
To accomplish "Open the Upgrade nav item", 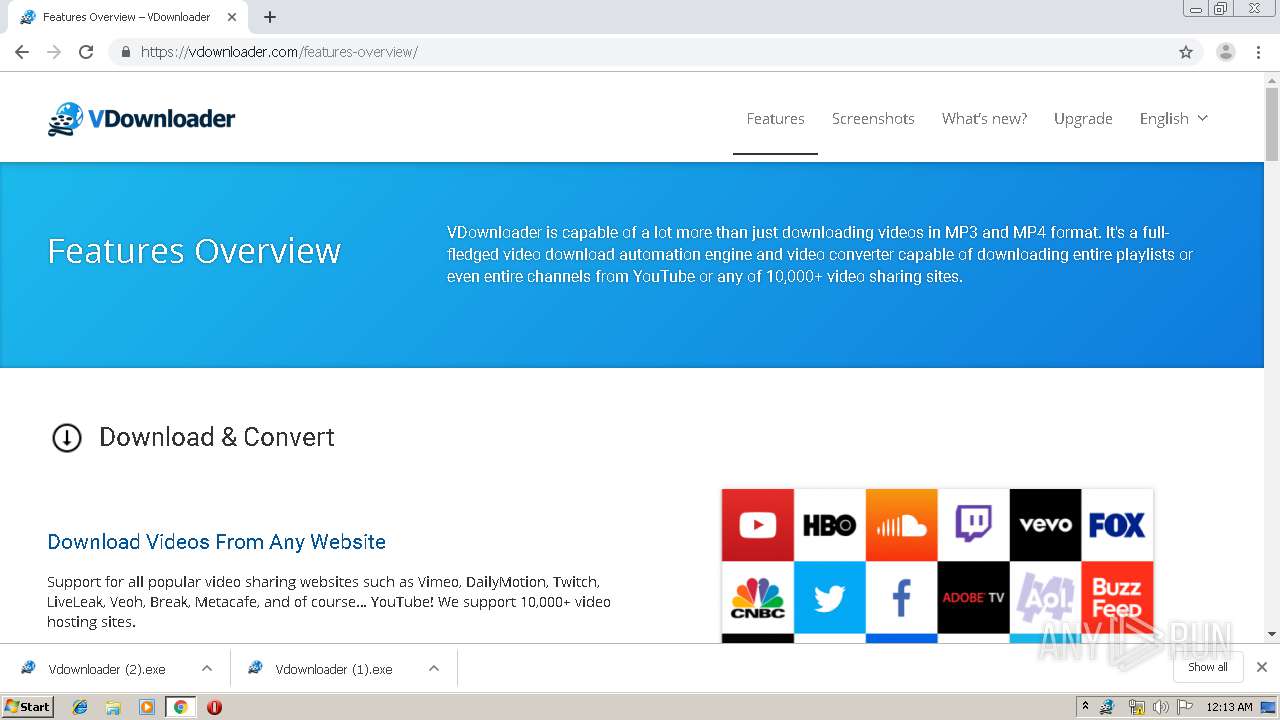I will pyautogui.click(x=1083, y=118).
